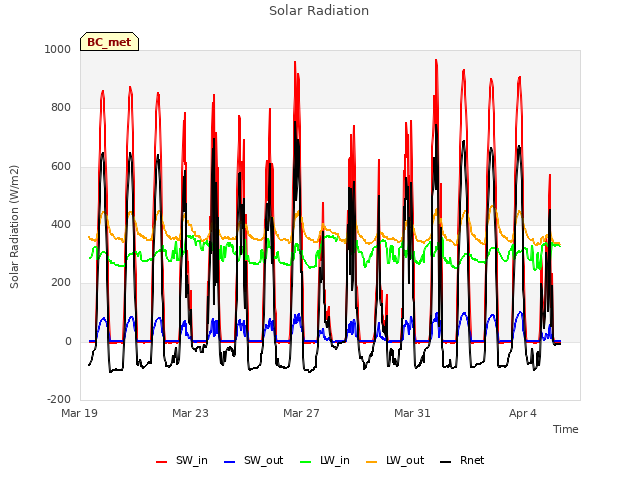
Task: Click the Solar Radiation (W/m2) axis label
Action: (14, 227)
